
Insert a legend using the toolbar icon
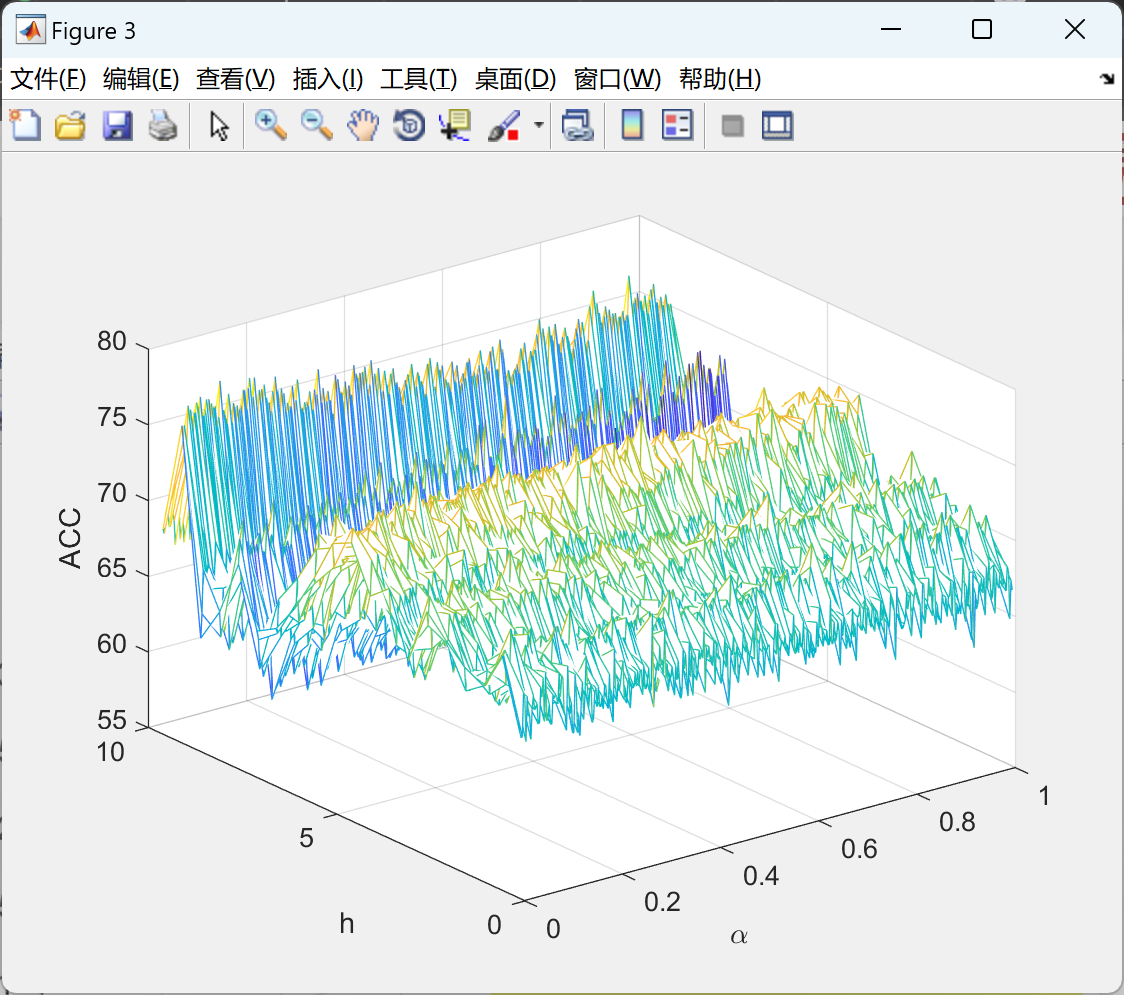pyautogui.click(x=677, y=125)
